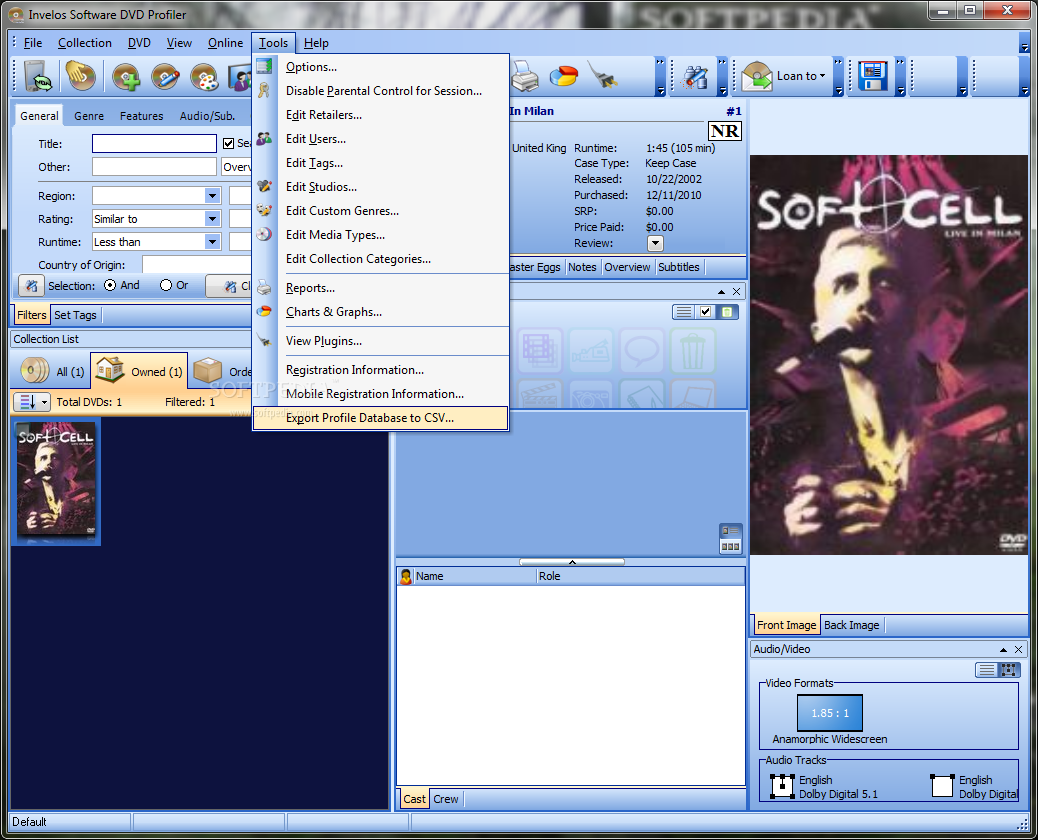Click the floppy disk save layout icon
The width and height of the screenshot is (1038, 840).
point(873,77)
